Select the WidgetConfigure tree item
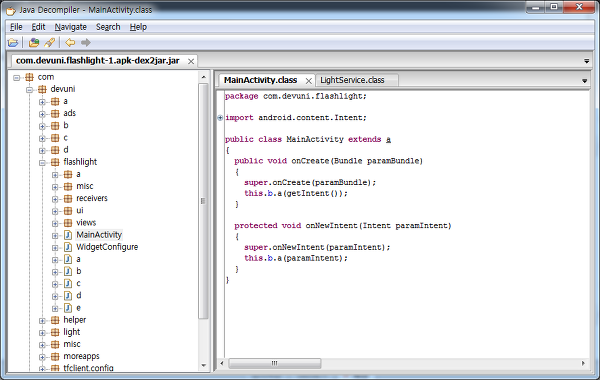 (x=107, y=247)
